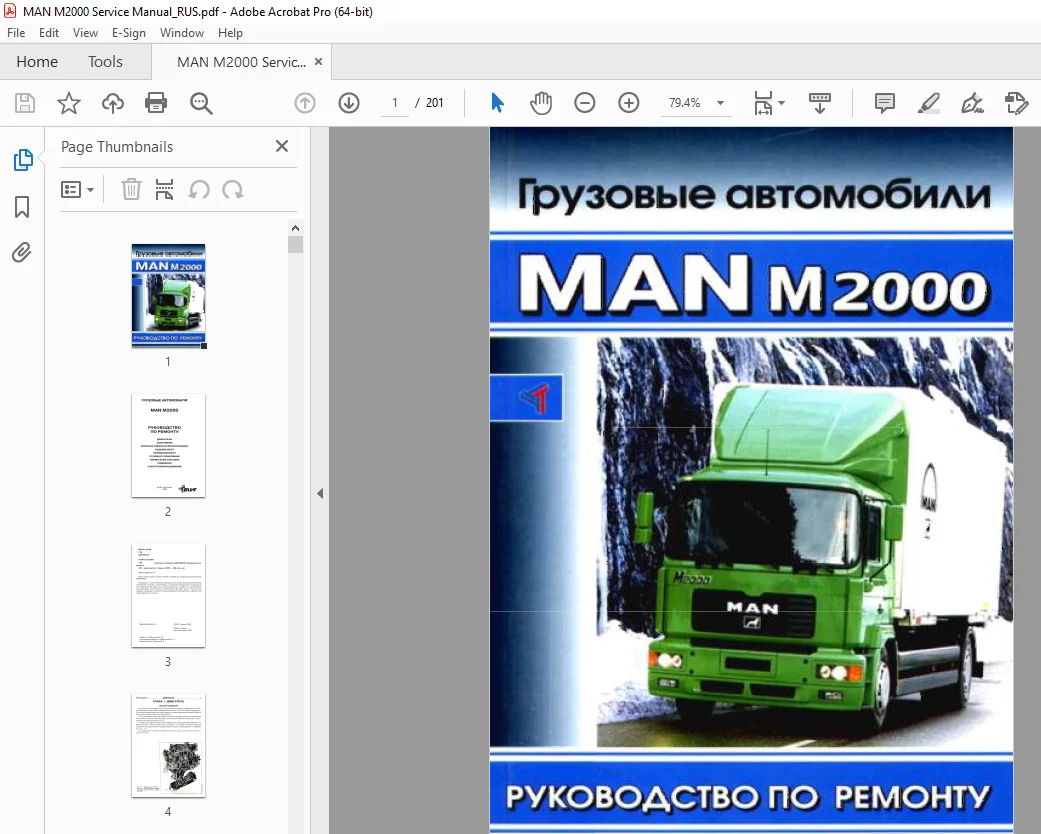
Task: Select page 3 thumbnail
Action: tap(169, 596)
